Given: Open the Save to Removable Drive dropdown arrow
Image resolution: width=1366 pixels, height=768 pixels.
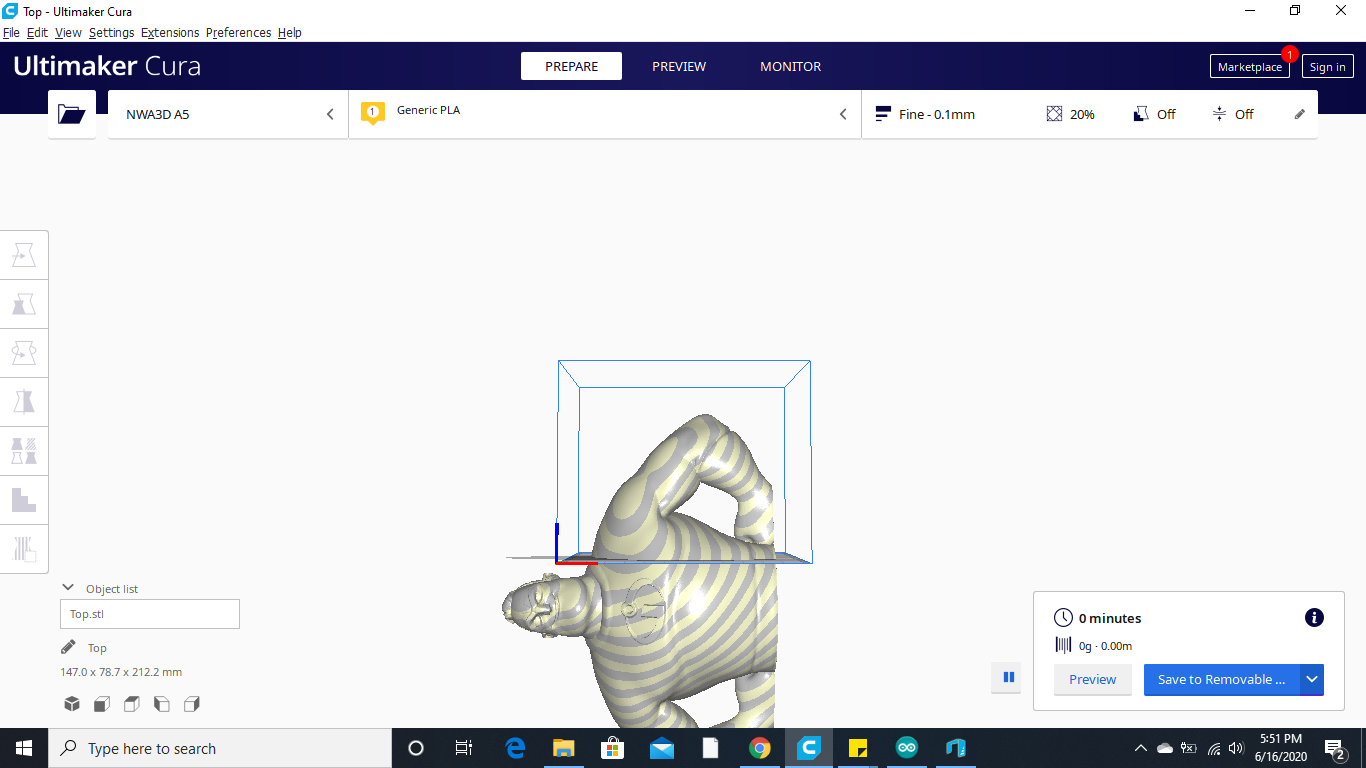Looking at the screenshot, I should [1311, 679].
